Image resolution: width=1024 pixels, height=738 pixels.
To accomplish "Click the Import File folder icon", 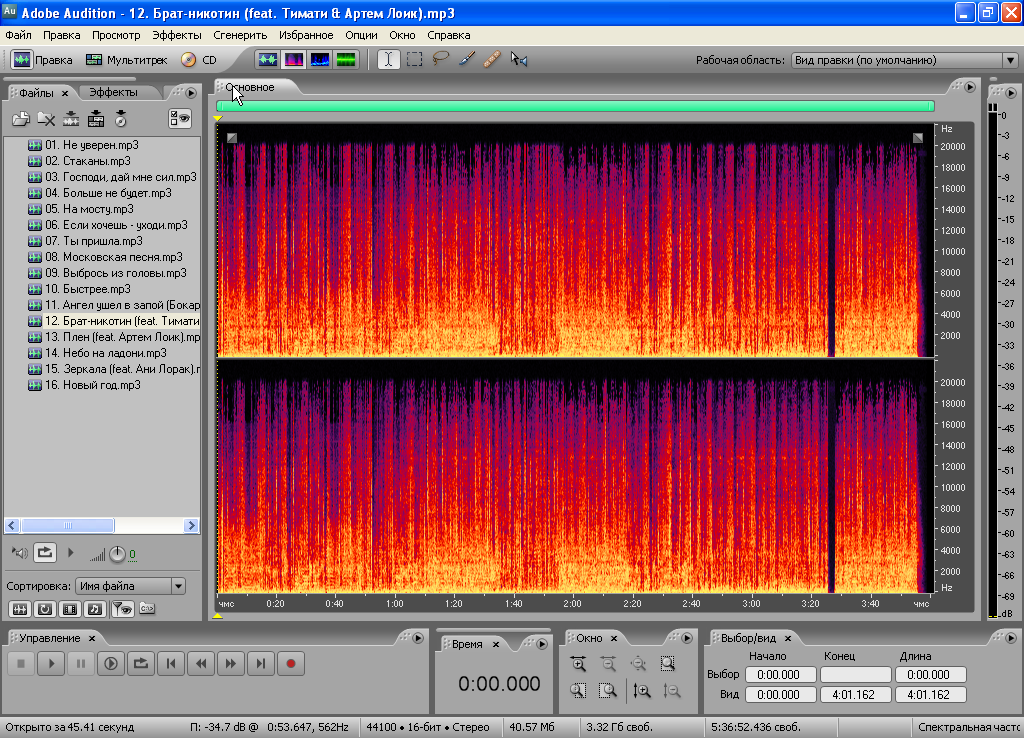I will tap(20, 119).
